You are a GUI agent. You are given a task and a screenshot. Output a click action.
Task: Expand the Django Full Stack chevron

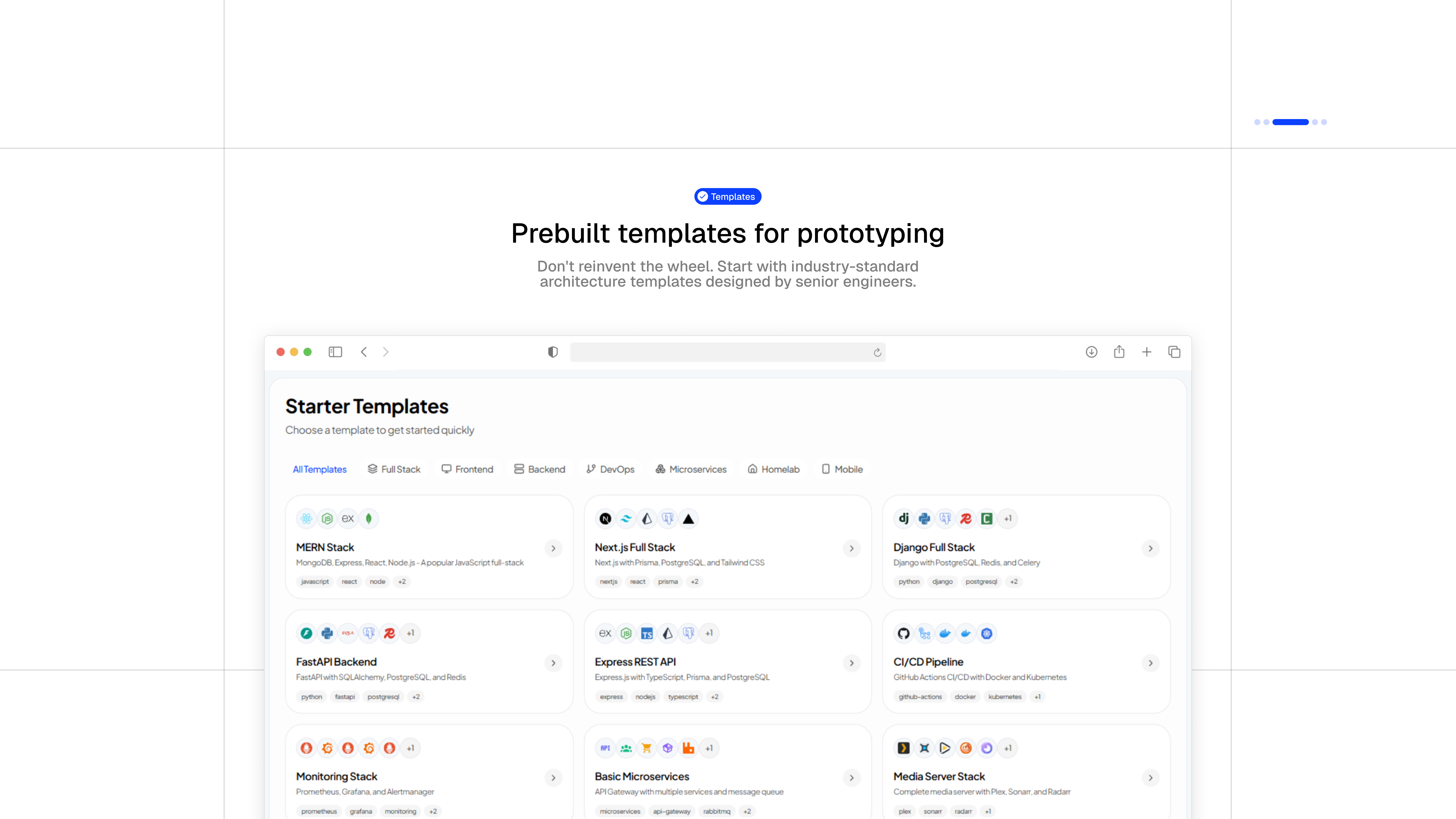[1150, 548]
